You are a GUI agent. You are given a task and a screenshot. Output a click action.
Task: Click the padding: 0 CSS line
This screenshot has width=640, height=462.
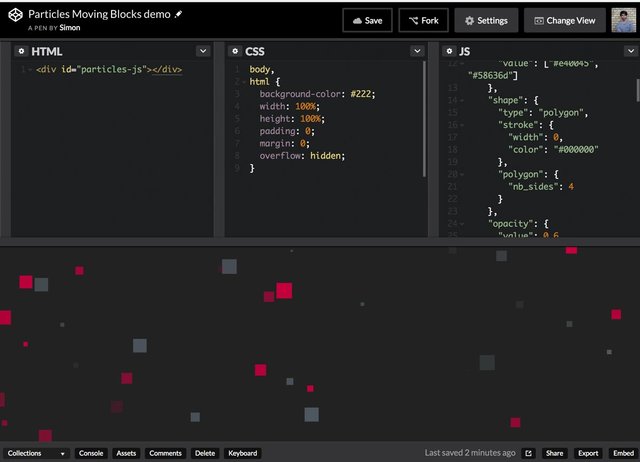(x=287, y=131)
